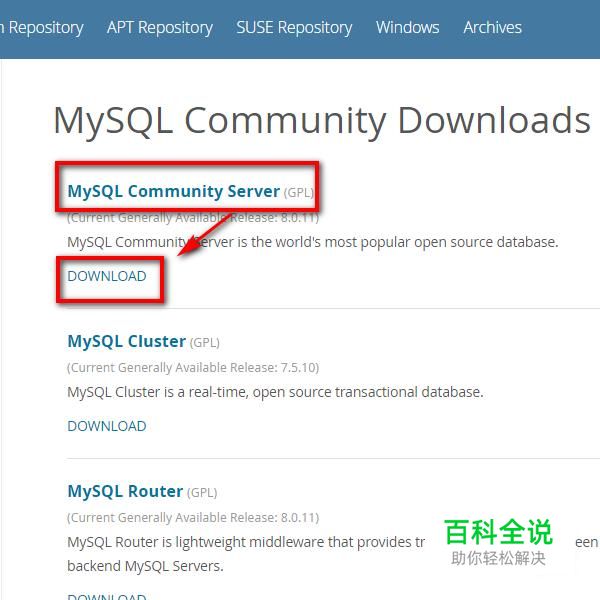This screenshot has width=600, height=600.
Task: Click the Release 7.5.10 note under MySQL Cluster
Action: point(193,368)
